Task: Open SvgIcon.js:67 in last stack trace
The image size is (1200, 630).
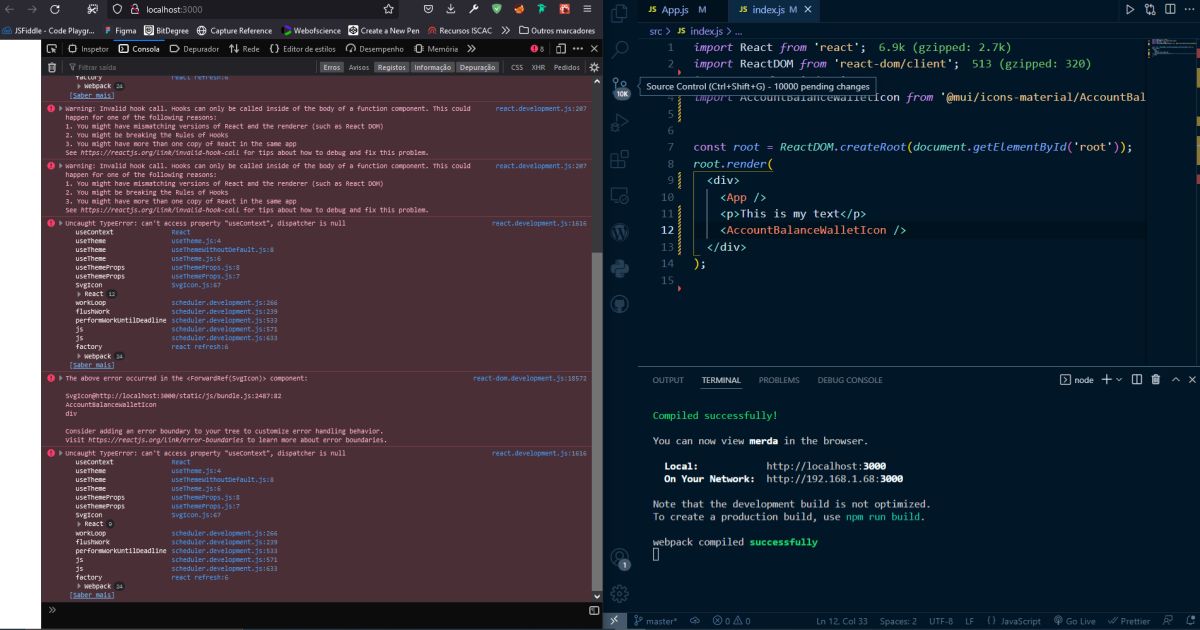Action: pyautogui.click(x=196, y=515)
